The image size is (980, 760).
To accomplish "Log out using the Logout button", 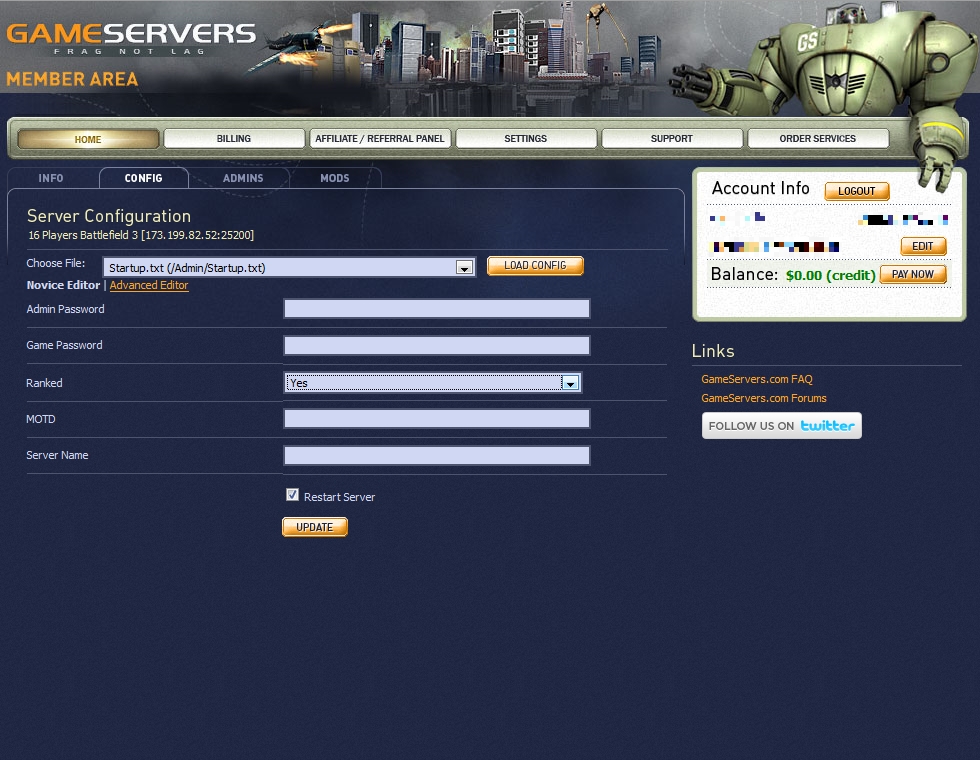I will [857, 191].
